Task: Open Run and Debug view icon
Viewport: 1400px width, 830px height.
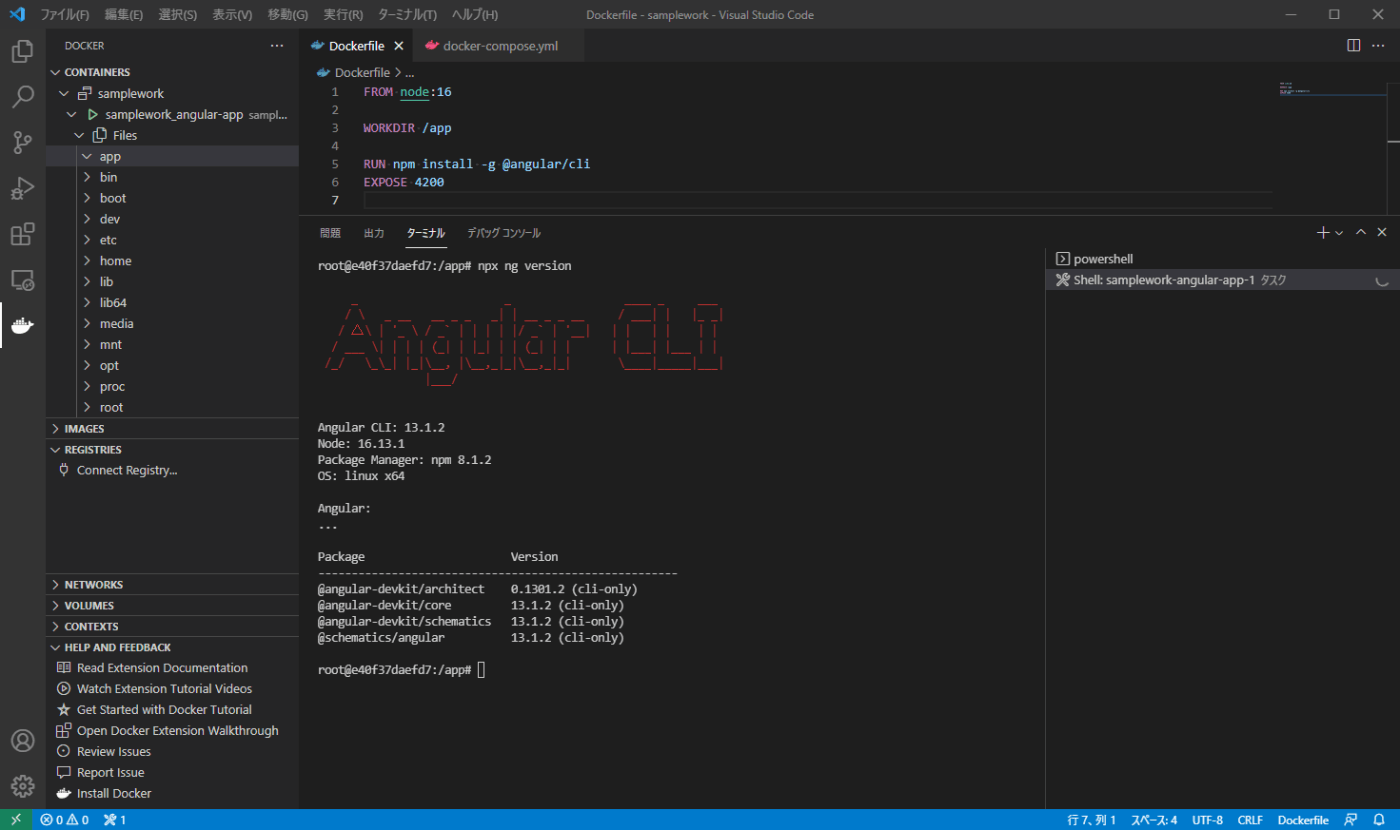Action: [23, 188]
